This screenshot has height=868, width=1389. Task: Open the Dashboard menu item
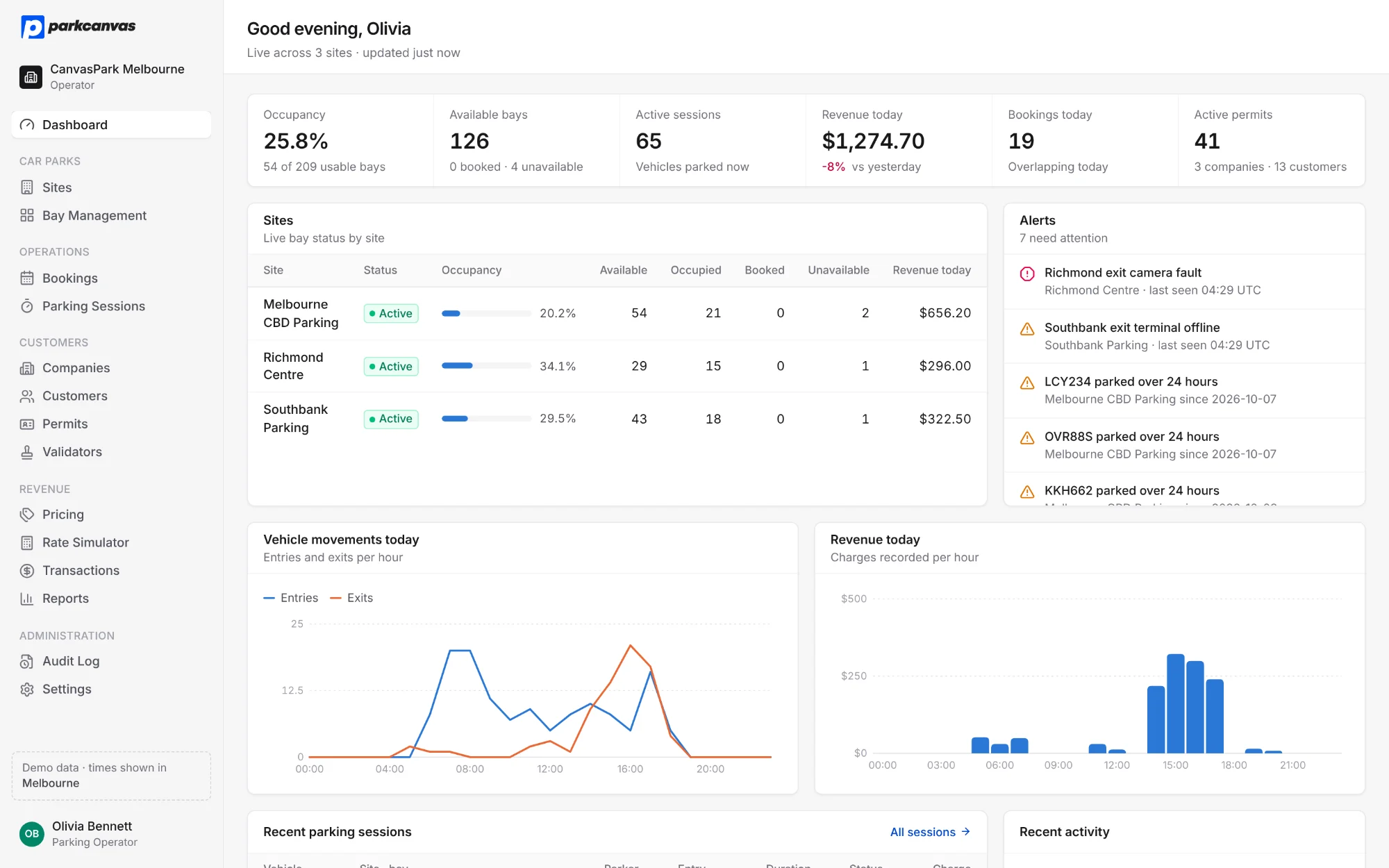point(111,125)
